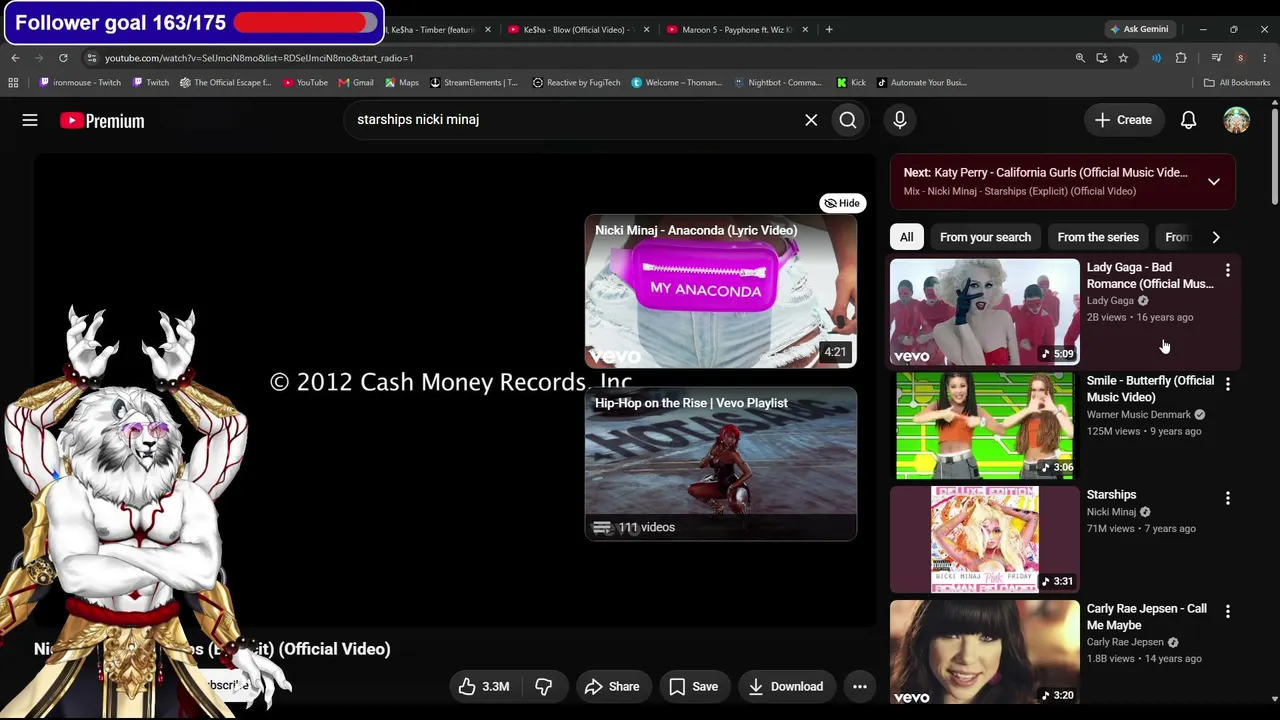The width and height of the screenshot is (1280, 720).
Task: View site information for youtube.com
Action: [92, 58]
